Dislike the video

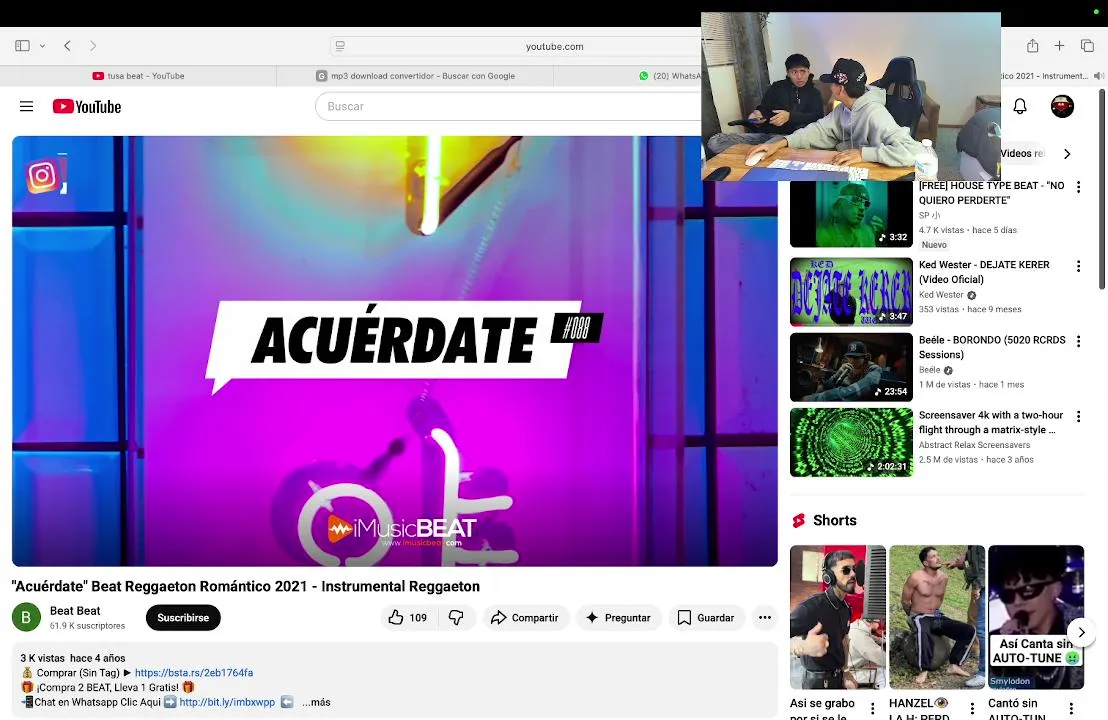point(456,618)
